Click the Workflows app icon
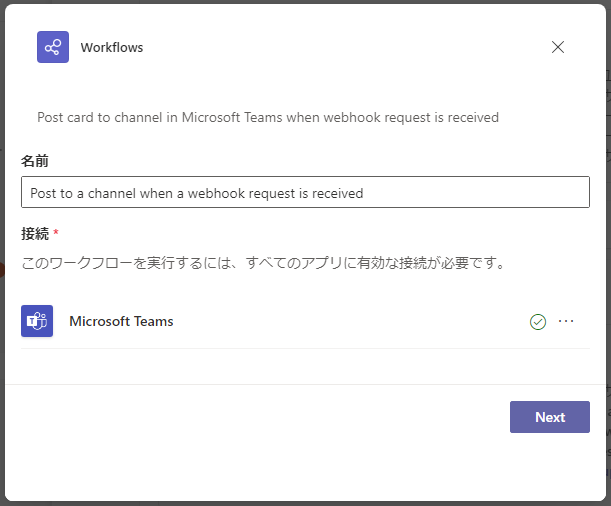Screen dimensions: 611x506 (x=53, y=47)
